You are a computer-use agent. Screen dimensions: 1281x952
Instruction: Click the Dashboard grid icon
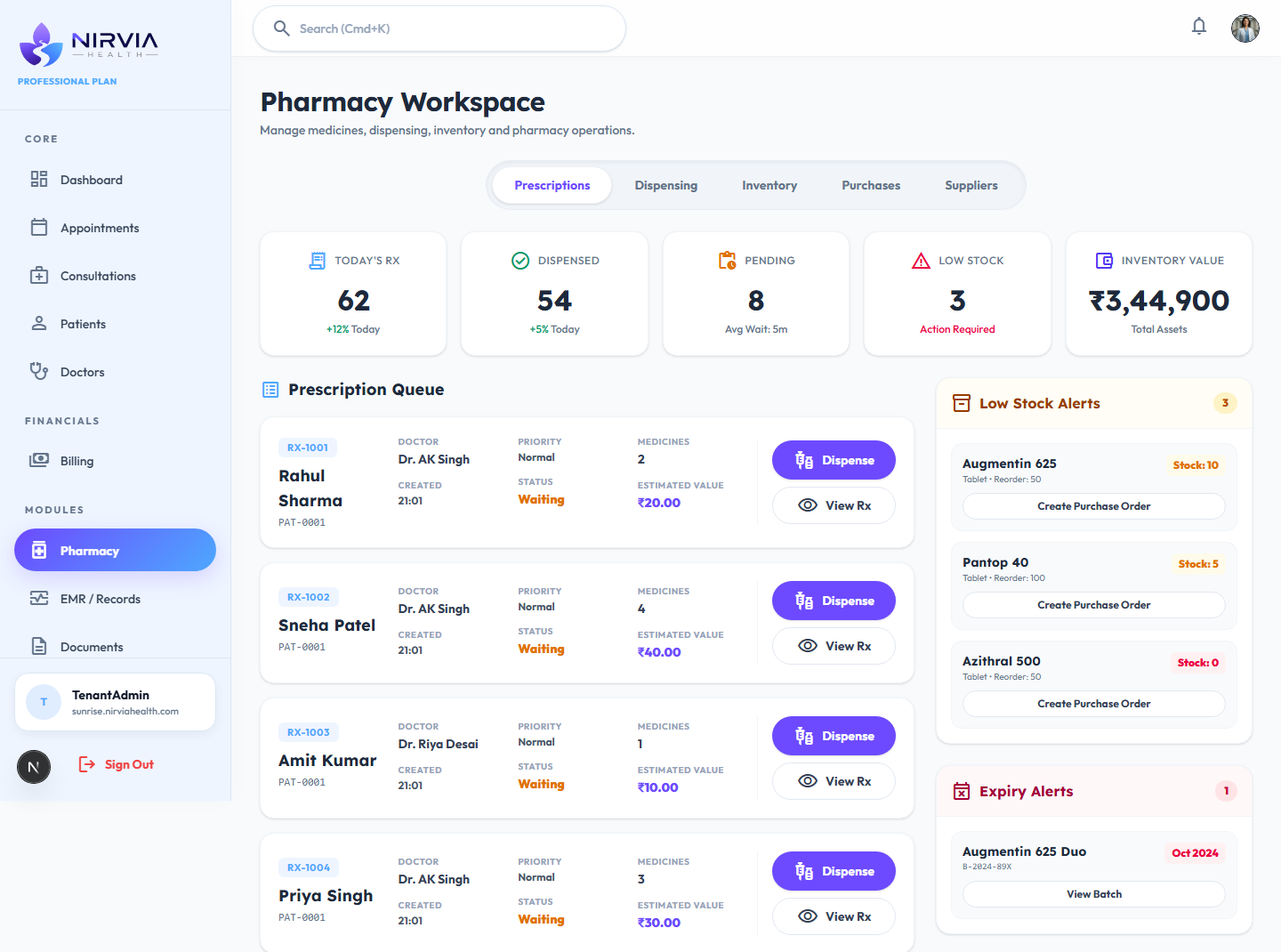point(39,179)
